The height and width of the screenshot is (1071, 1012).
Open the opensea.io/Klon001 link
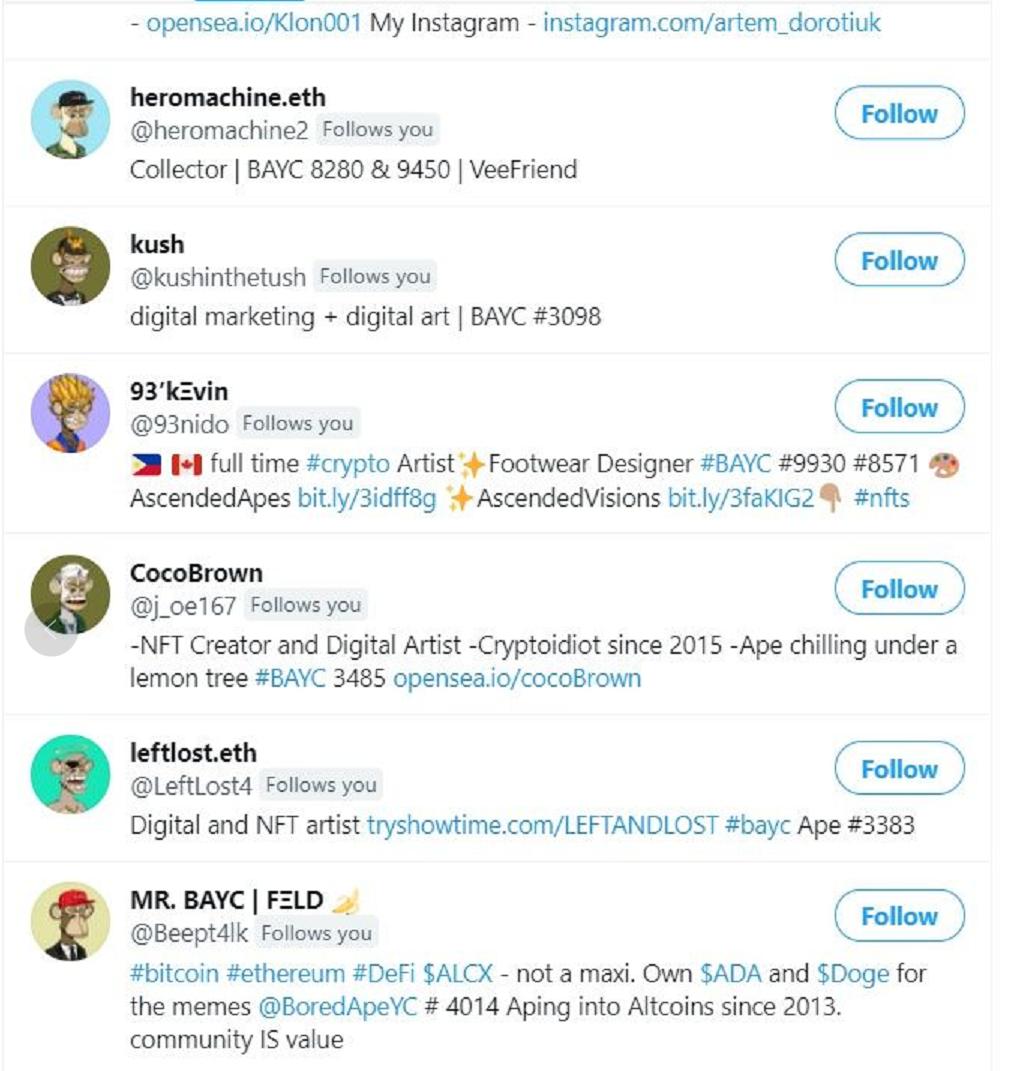pyautogui.click(x=253, y=22)
